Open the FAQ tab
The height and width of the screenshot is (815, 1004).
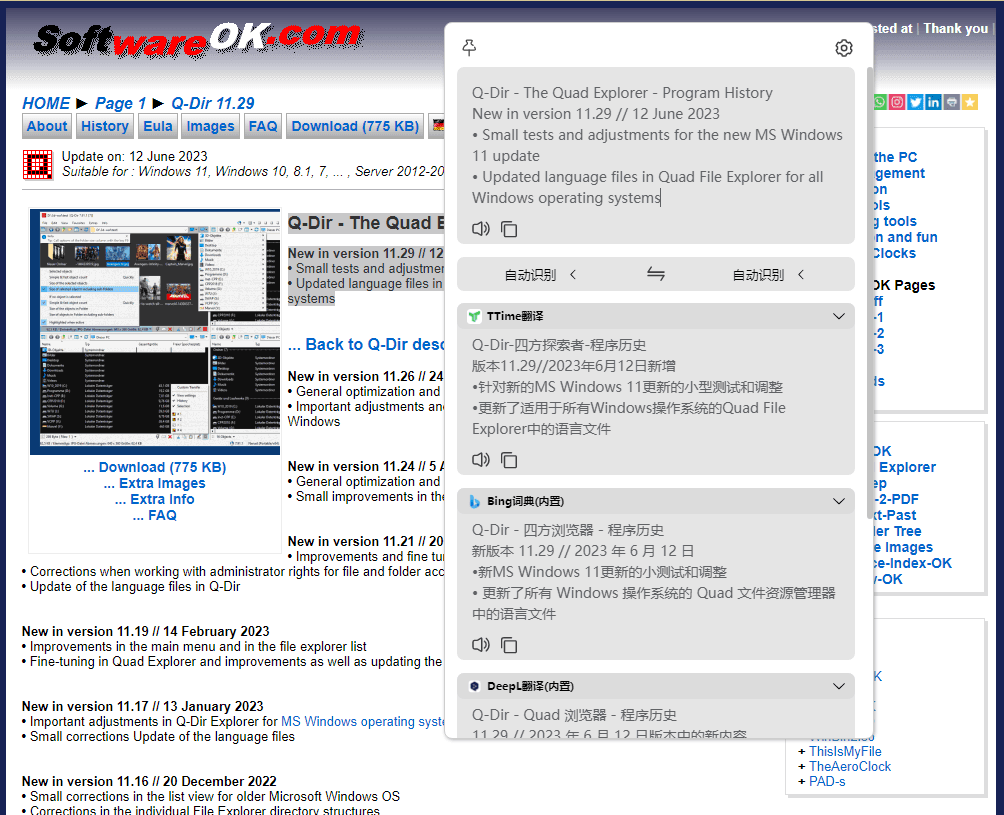point(263,126)
